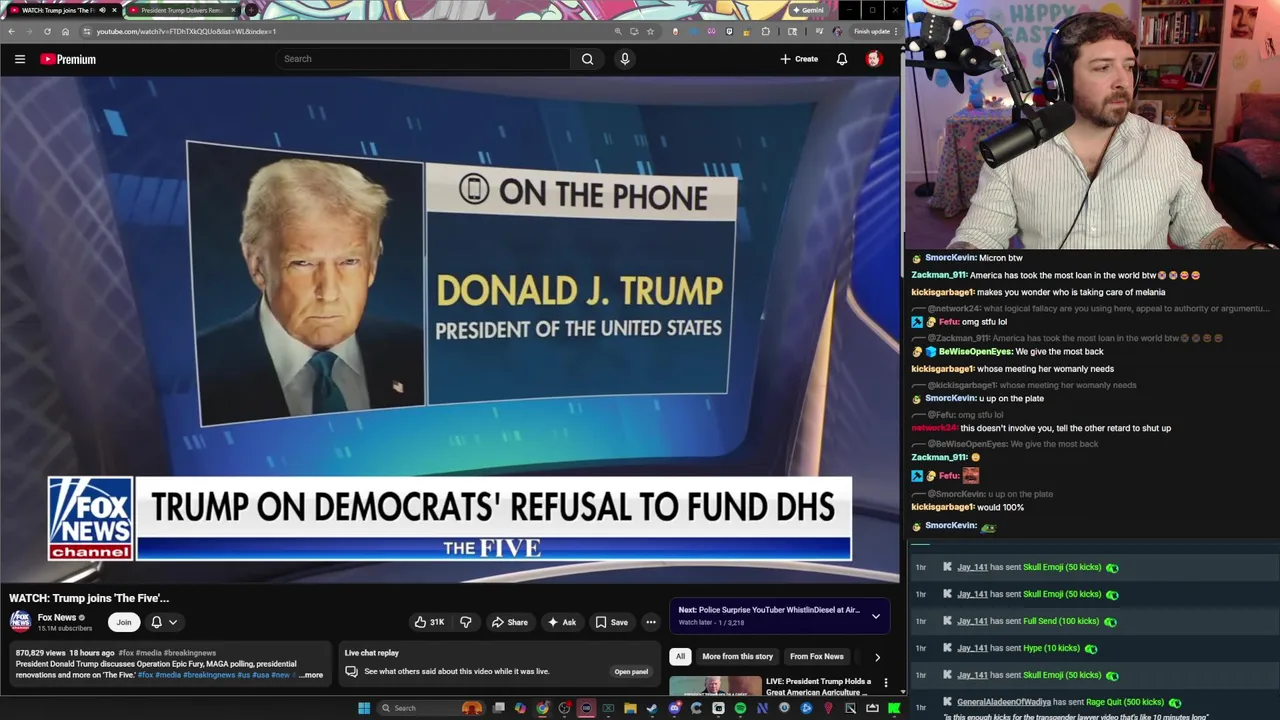The width and height of the screenshot is (1280, 720).
Task: Open a new browser tab
Action: [250, 10]
